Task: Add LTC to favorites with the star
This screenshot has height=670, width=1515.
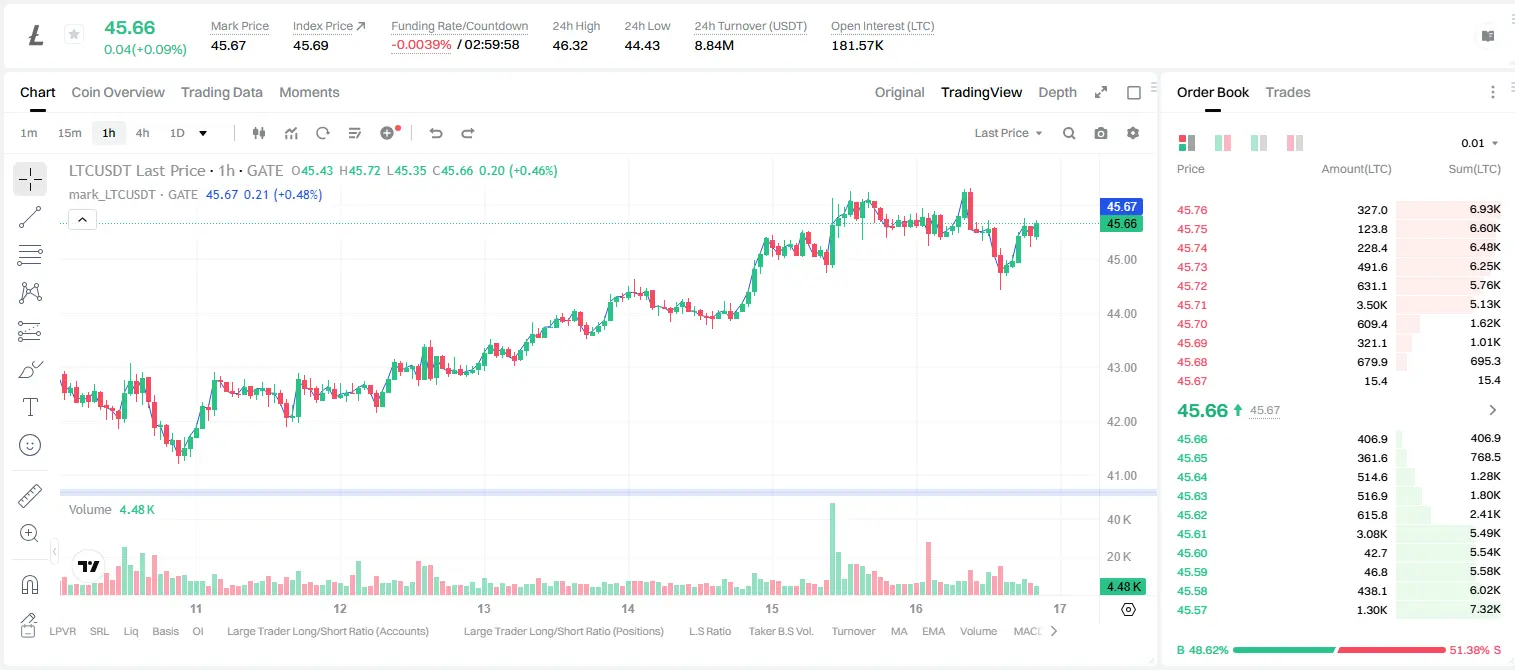Action: click(x=74, y=35)
